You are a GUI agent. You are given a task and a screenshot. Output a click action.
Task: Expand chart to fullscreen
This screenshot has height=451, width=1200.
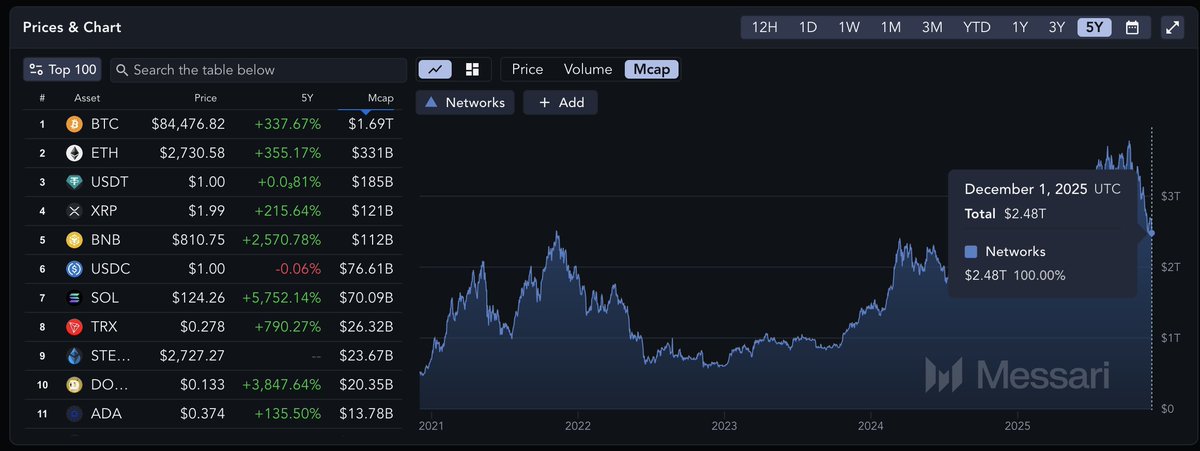tap(1172, 27)
